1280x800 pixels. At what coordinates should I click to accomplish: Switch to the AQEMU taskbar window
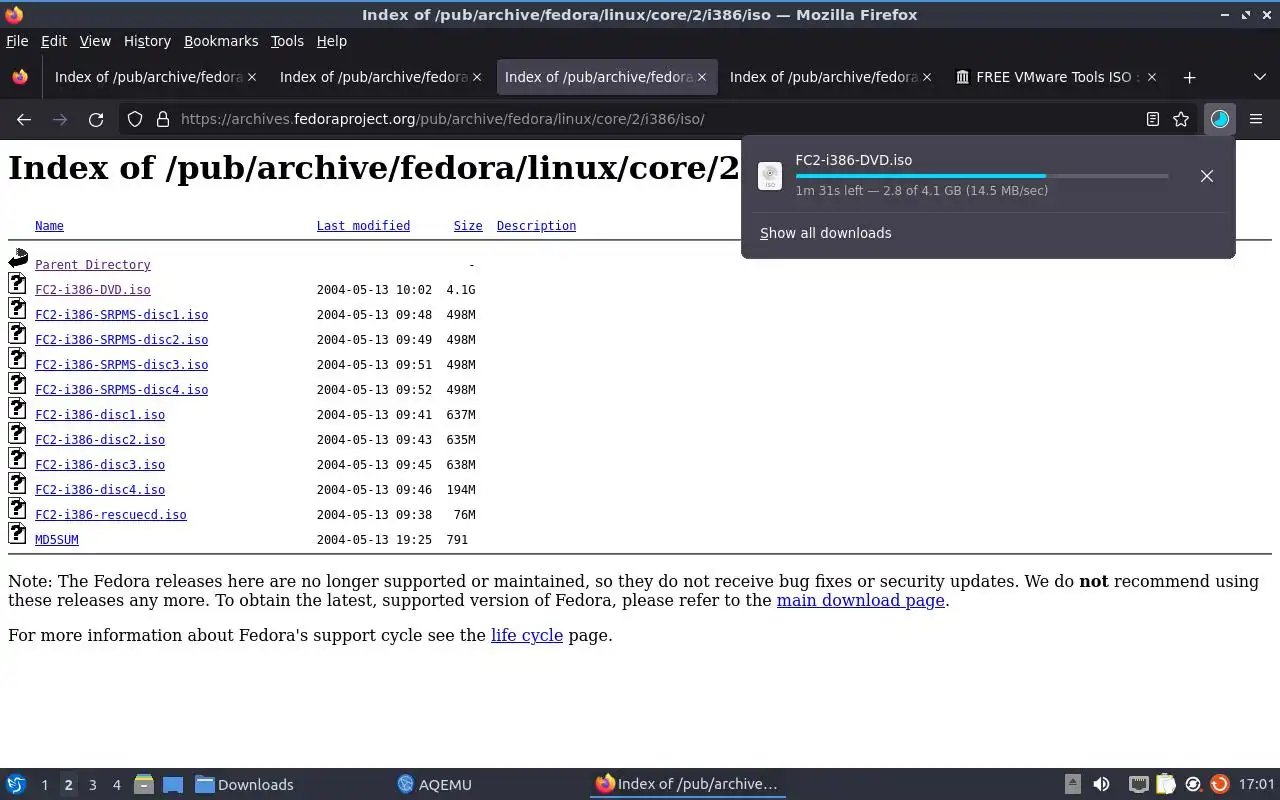point(435,785)
